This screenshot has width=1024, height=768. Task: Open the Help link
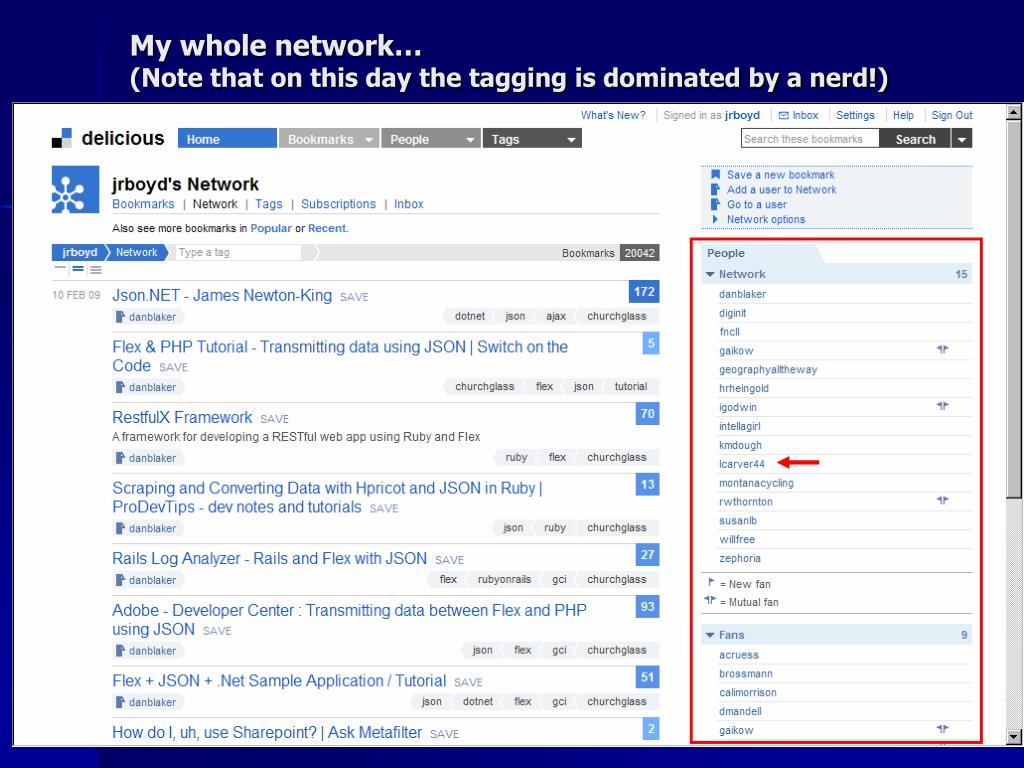pos(903,115)
